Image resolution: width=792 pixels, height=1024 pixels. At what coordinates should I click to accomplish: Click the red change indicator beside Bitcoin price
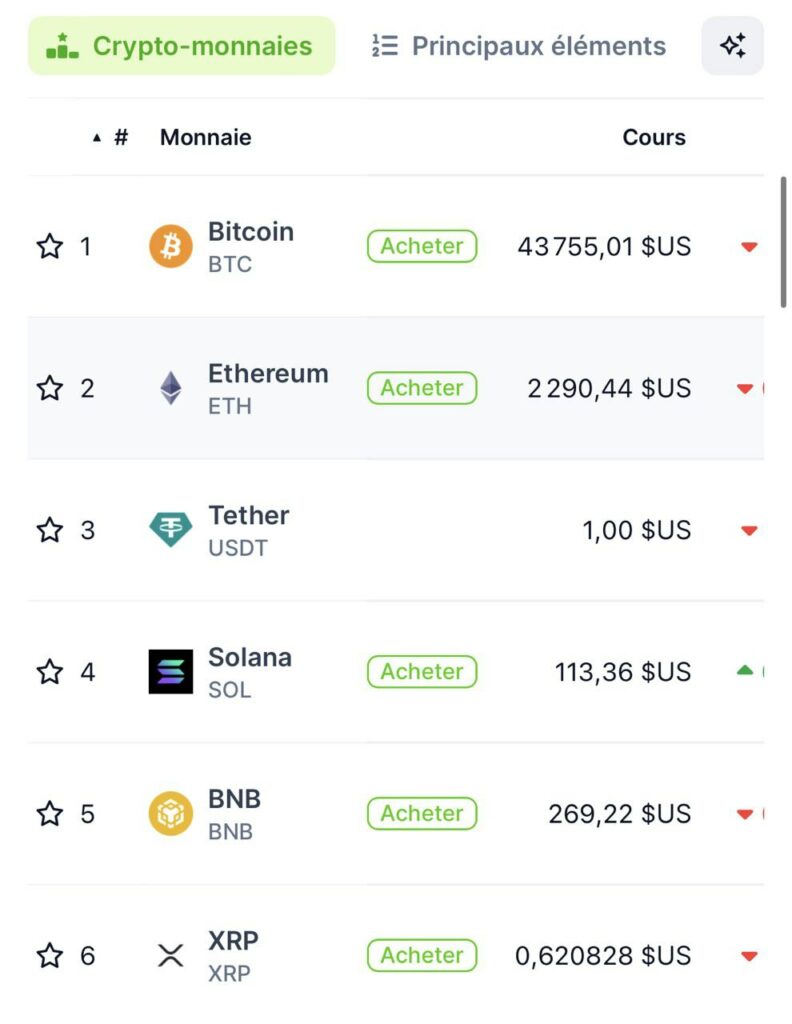tap(748, 246)
